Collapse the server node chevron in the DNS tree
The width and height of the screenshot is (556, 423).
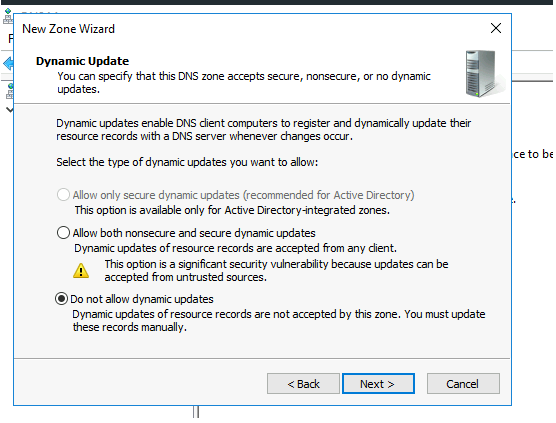[10, 110]
